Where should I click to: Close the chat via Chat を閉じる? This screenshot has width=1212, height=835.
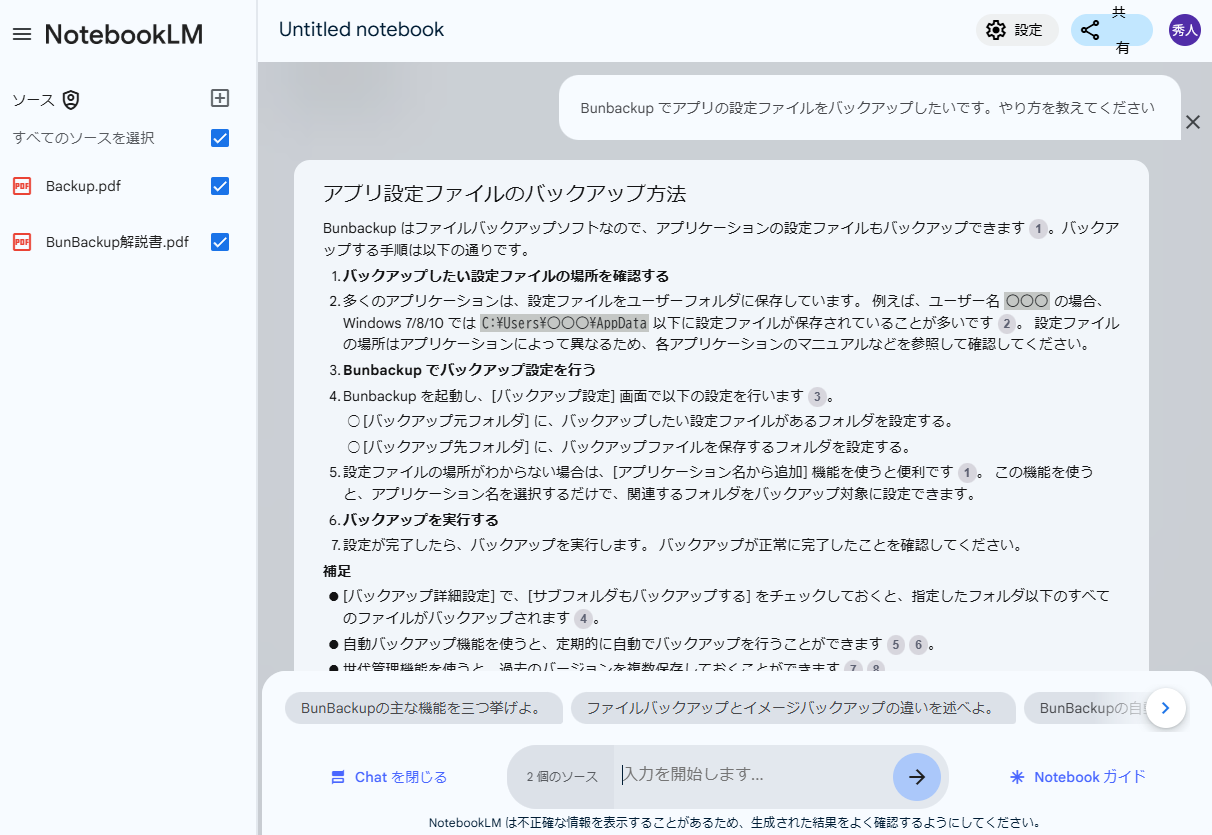(x=389, y=776)
